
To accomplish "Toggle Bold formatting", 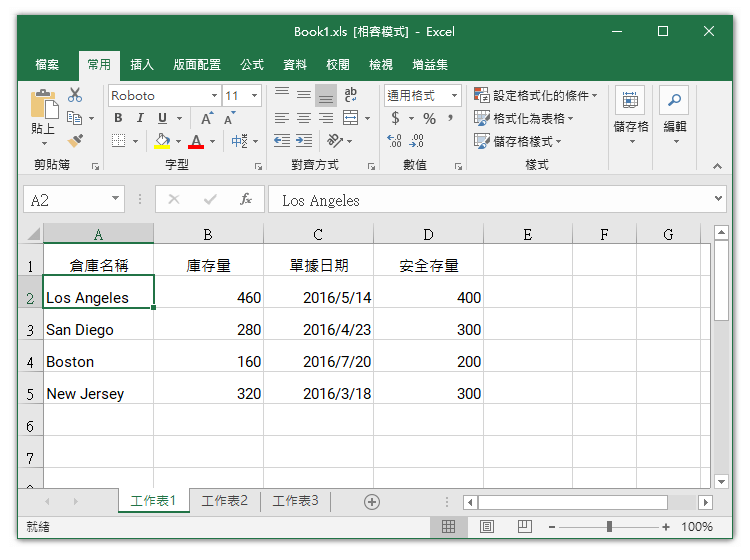I will (118, 118).
